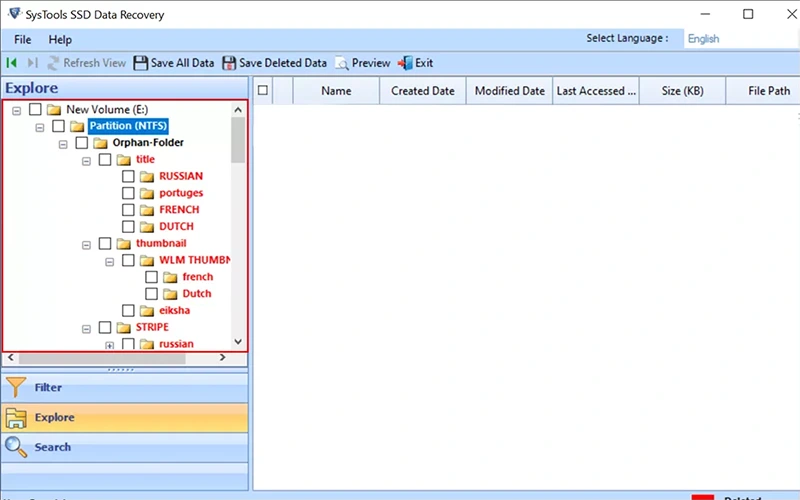Sort by the Name column header
The width and height of the screenshot is (800, 500).
pos(336,91)
